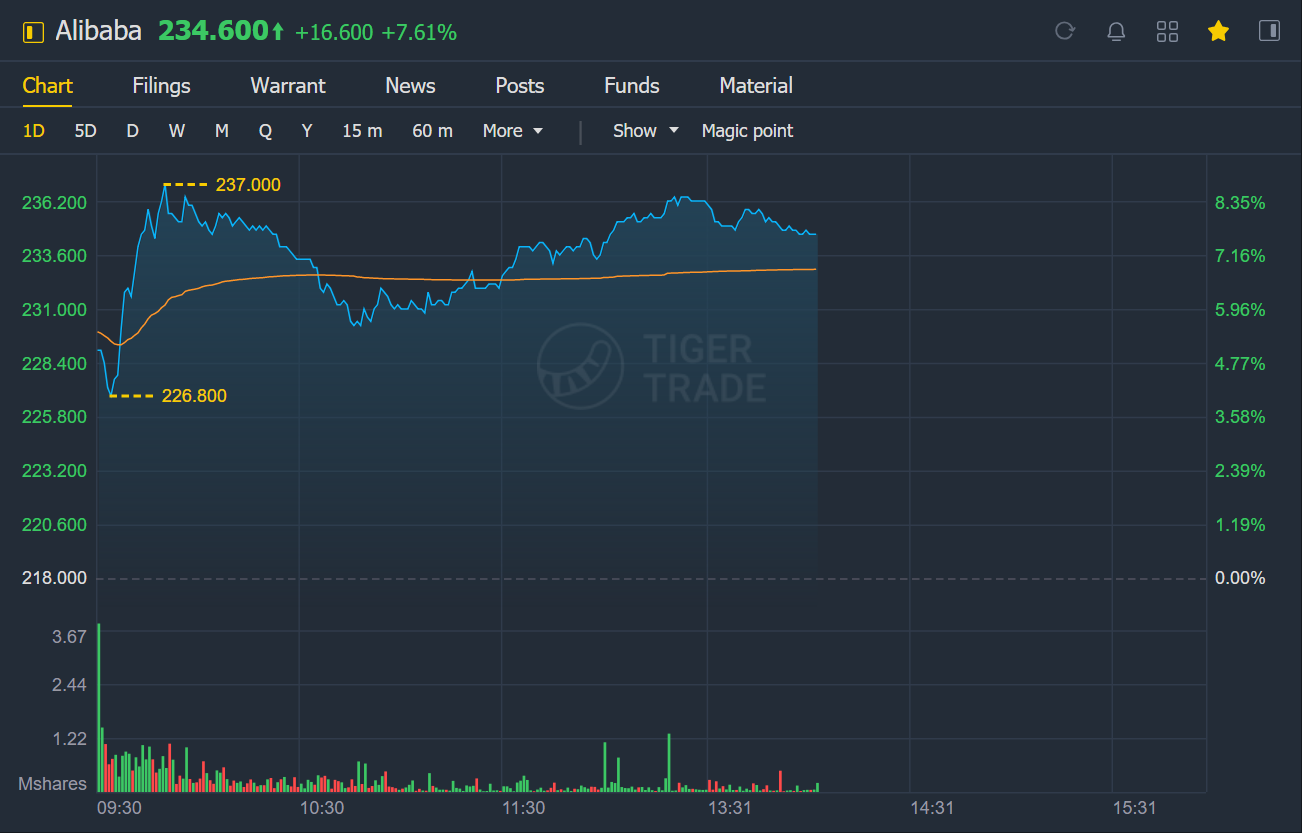The image size is (1302, 833).
Task: Click the 236.200 price axis label
Action: click(x=54, y=203)
